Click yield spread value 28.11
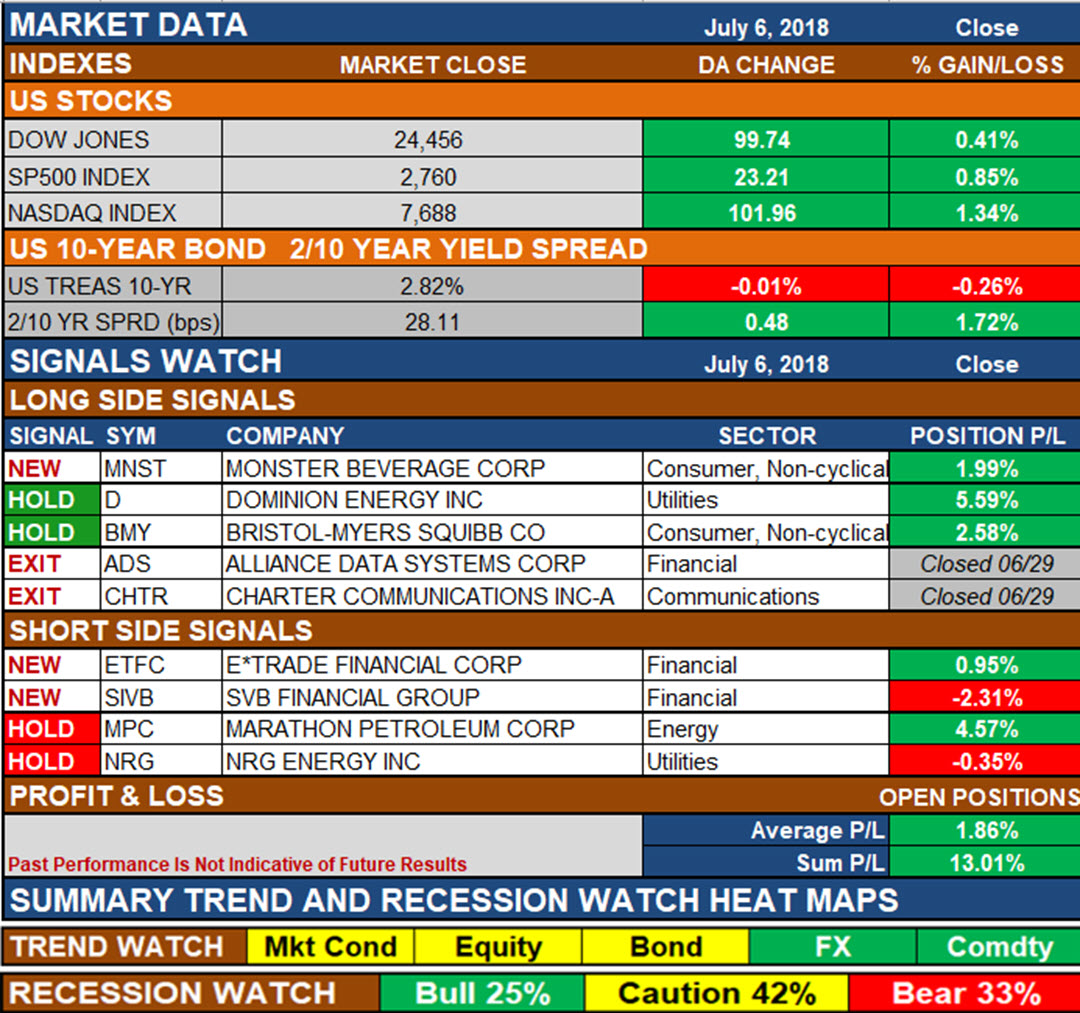 (x=432, y=322)
